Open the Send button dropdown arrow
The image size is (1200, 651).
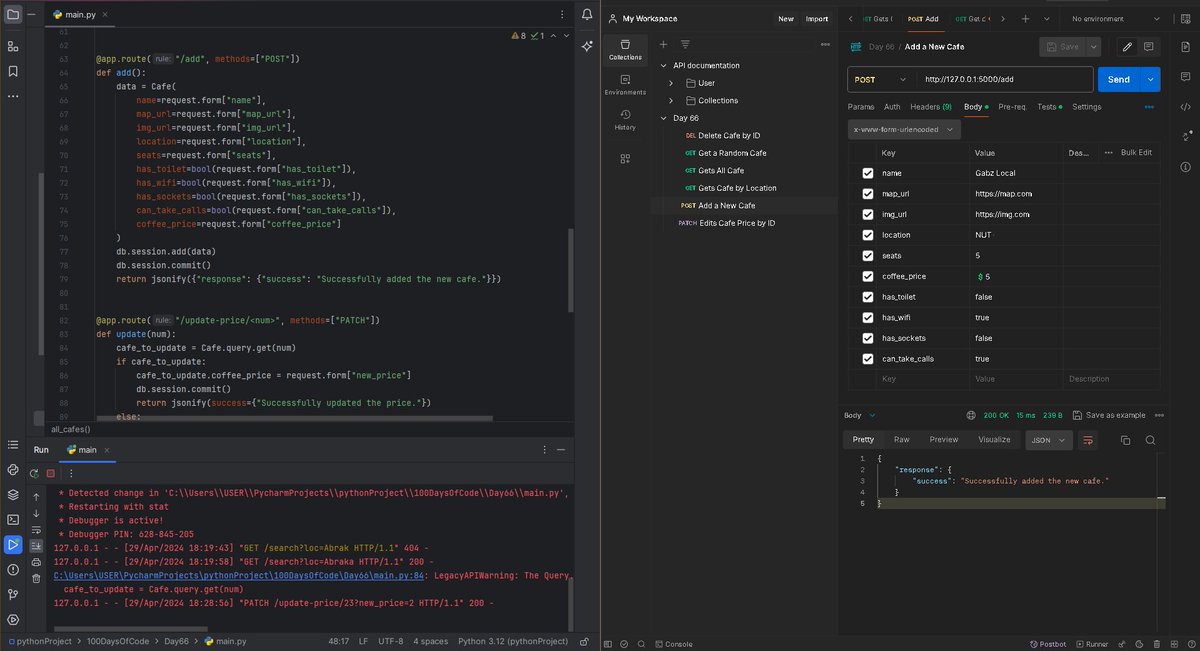click(x=1151, y=79)
